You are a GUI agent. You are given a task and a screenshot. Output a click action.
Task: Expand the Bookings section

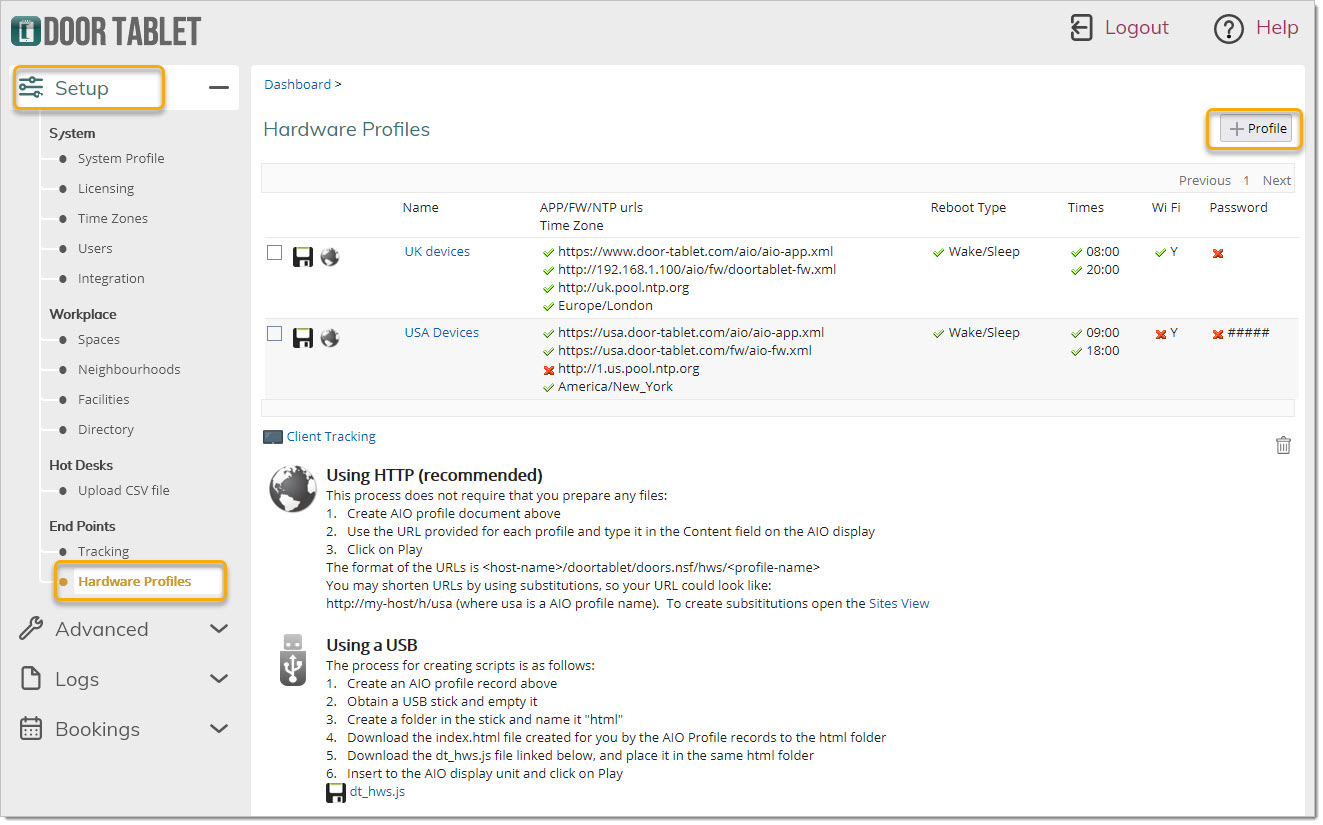point(218,729)
